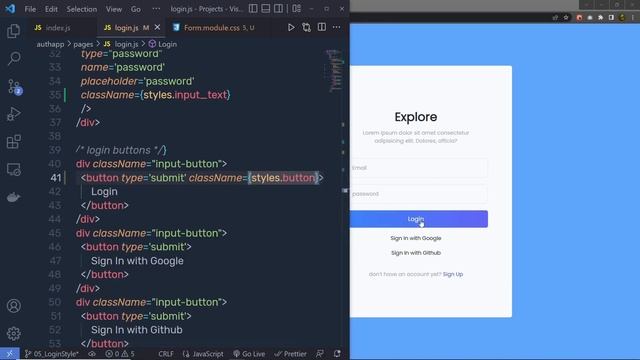Viewport: 640px width, 360px height.
Task: Click the styles.button text on line 41
Action: pyautogui.click(x=283, y=178)
